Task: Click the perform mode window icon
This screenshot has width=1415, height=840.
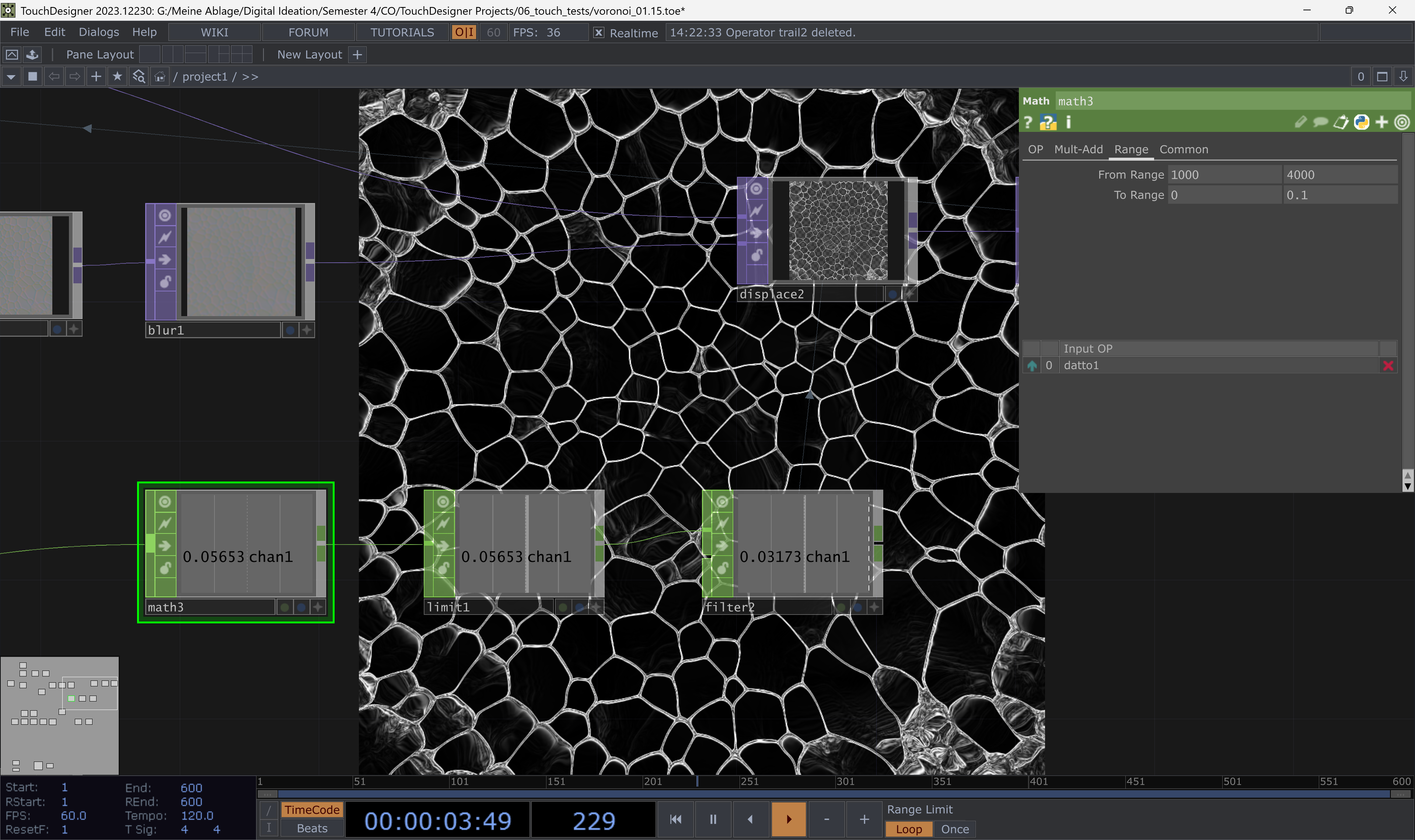Action: [x=11, y=54]
